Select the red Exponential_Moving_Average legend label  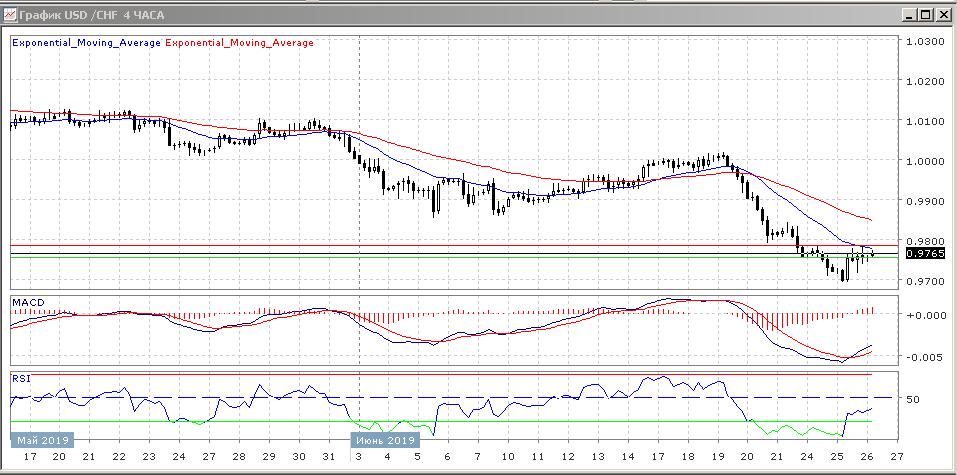[238, 43]
